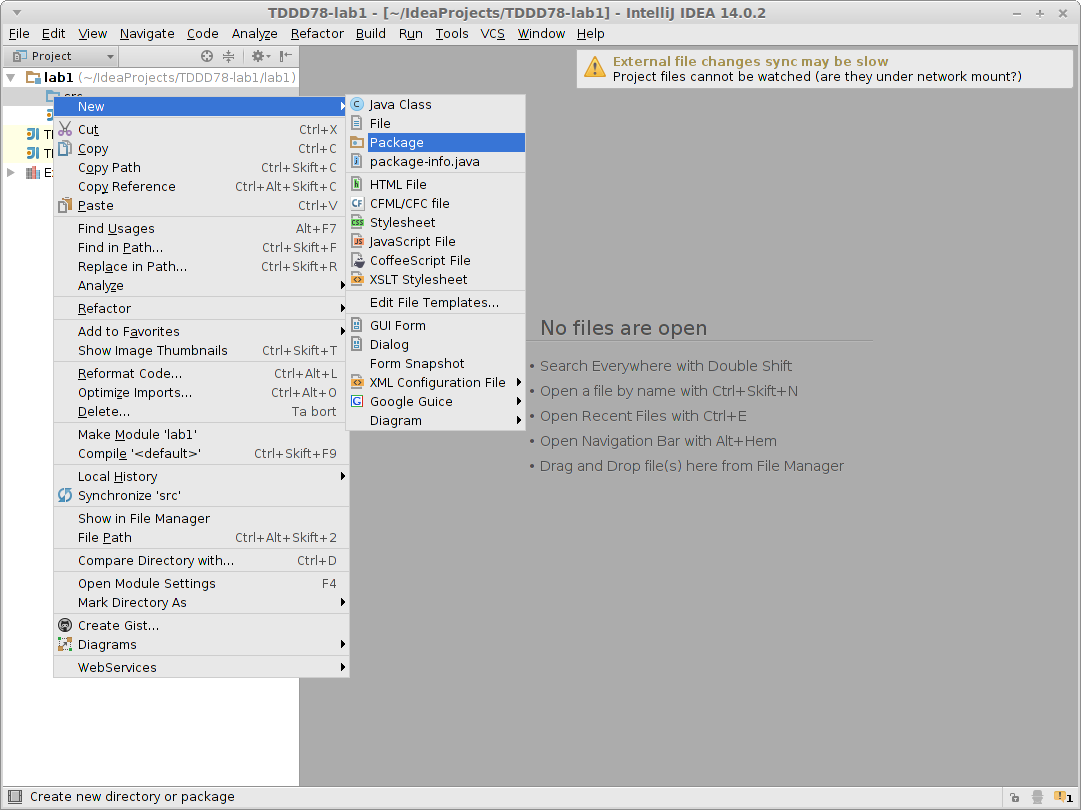
Task: Open the notifications icon in status bar
Action: pos(1063,797)
